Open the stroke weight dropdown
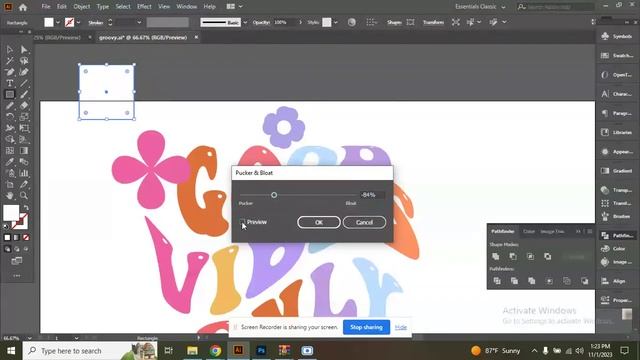640x360 pixels. pos(139,22)
